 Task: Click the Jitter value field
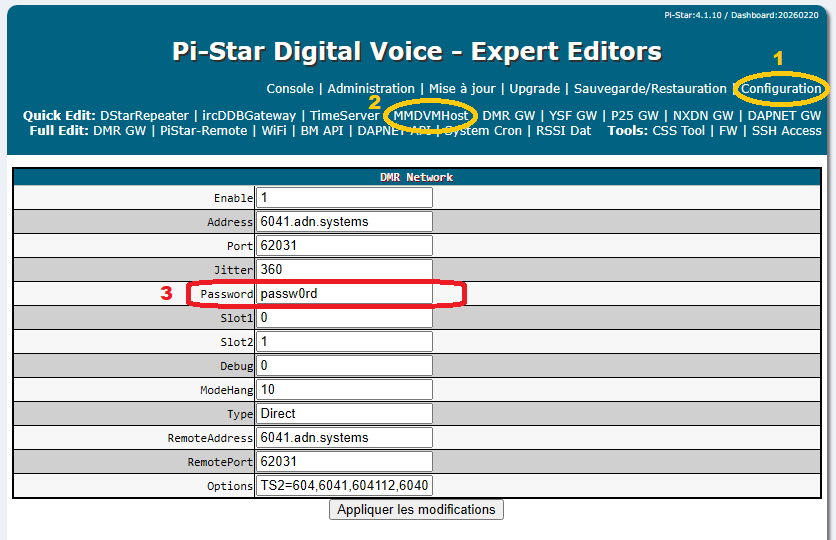pyautogui.click(x=344, y=270)
